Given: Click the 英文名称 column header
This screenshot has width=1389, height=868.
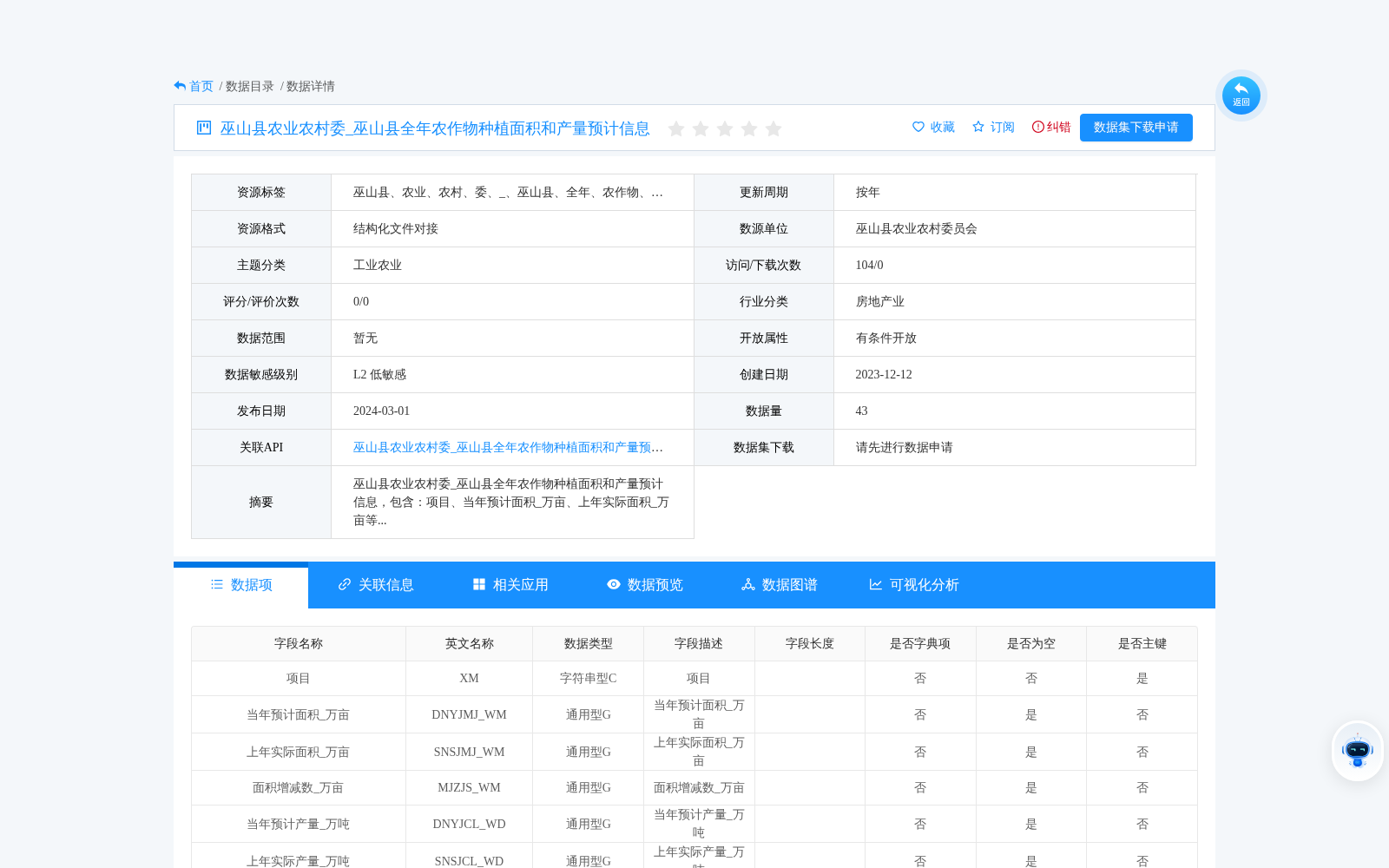Looking at the screenshot, I should (x=470, y=644).
